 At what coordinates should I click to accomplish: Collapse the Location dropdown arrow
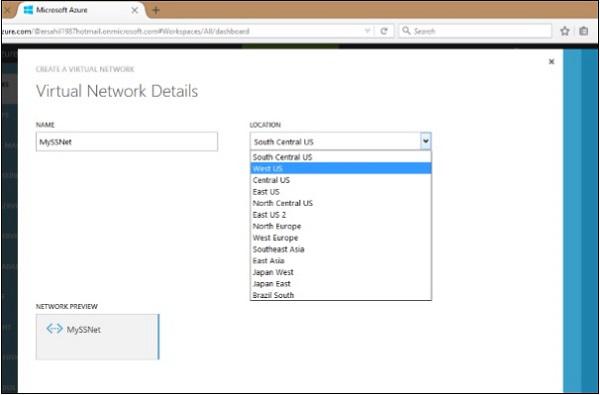[x=426, y=141]
